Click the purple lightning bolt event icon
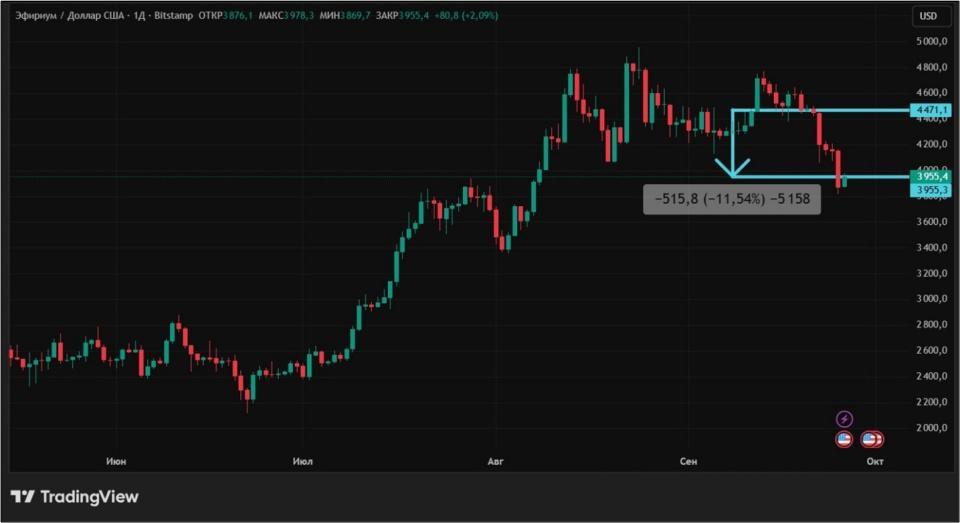This screenshot has height=523, width=960. (844, 420)
